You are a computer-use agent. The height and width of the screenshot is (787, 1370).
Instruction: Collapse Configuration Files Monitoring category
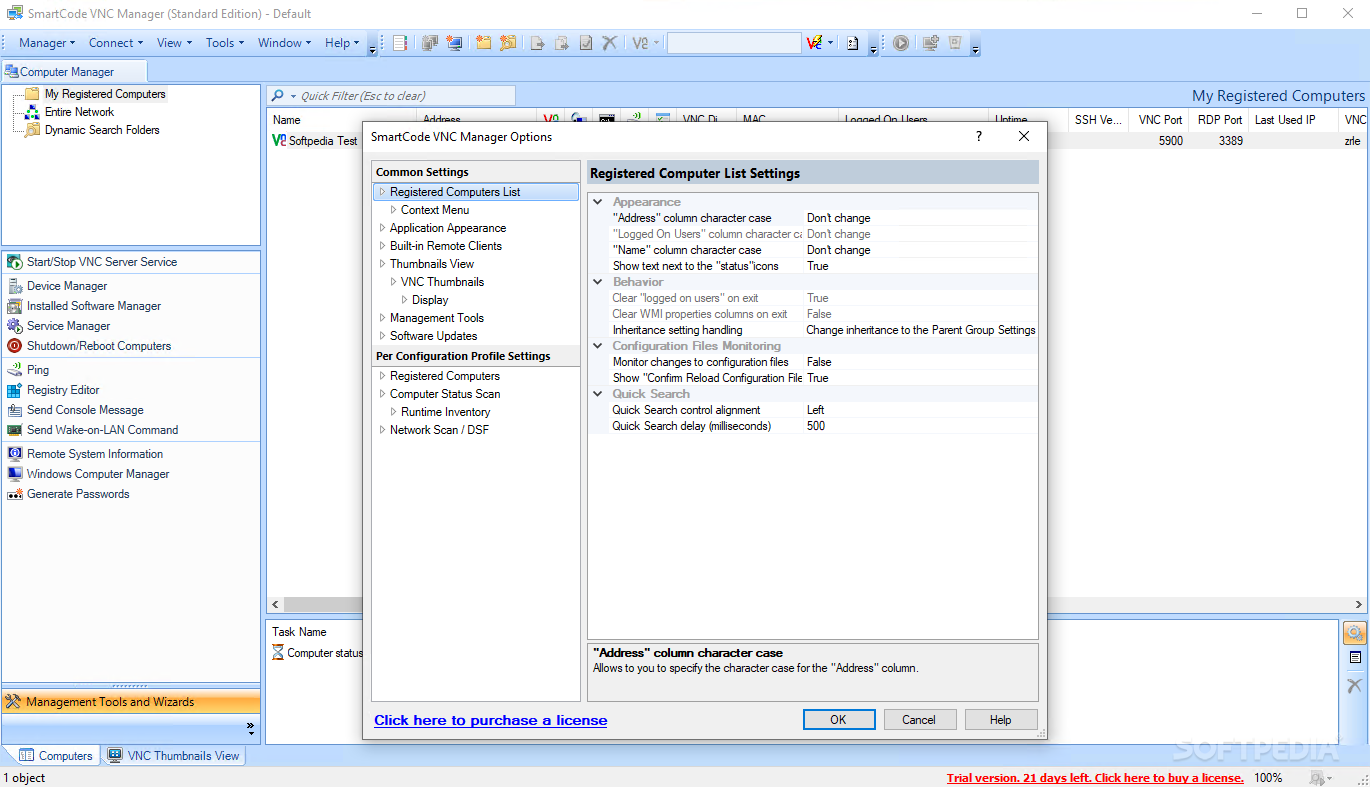(598, 346)
